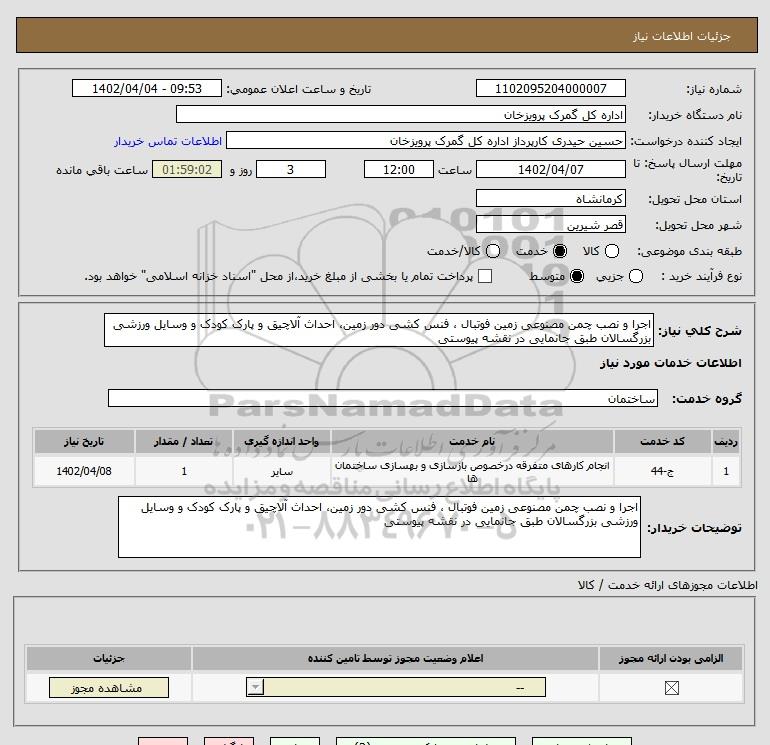Click the deadline date field 1402/04/07

[550, 169]
